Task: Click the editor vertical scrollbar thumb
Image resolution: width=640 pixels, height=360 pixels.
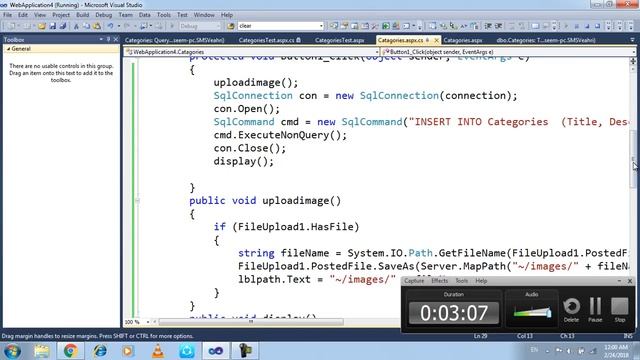Action: click(633, 159)
